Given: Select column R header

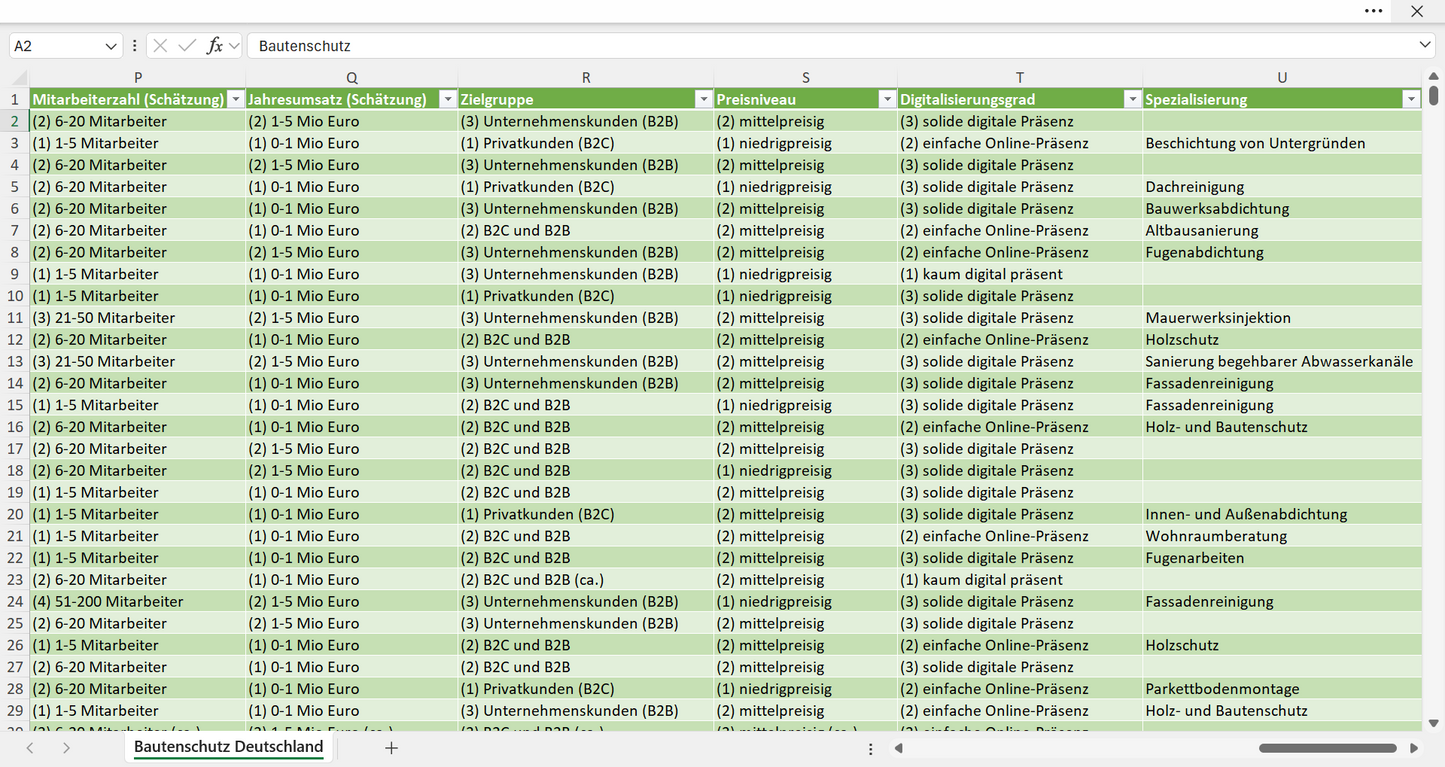Looking at the screenshot, I should (586, 78).
